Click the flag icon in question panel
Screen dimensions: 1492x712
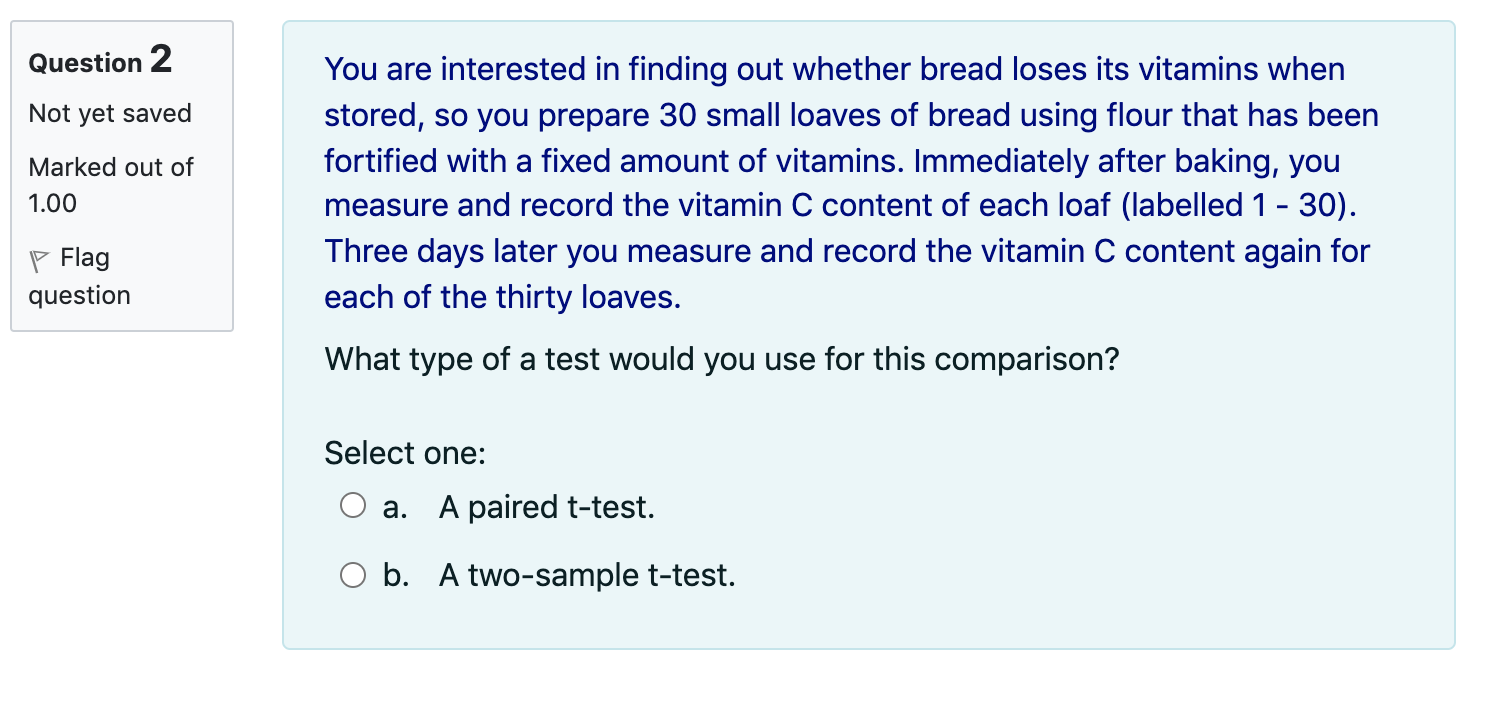(x=39, y=260)
